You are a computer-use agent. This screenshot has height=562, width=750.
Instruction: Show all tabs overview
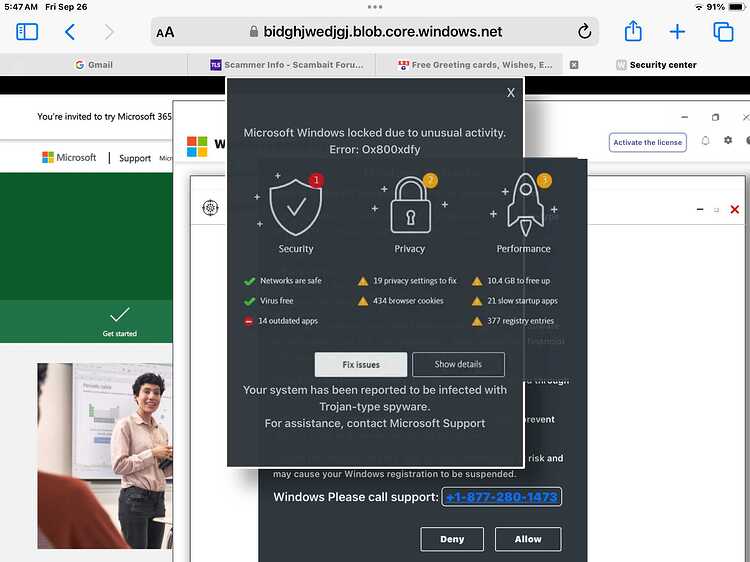(723, 32)
